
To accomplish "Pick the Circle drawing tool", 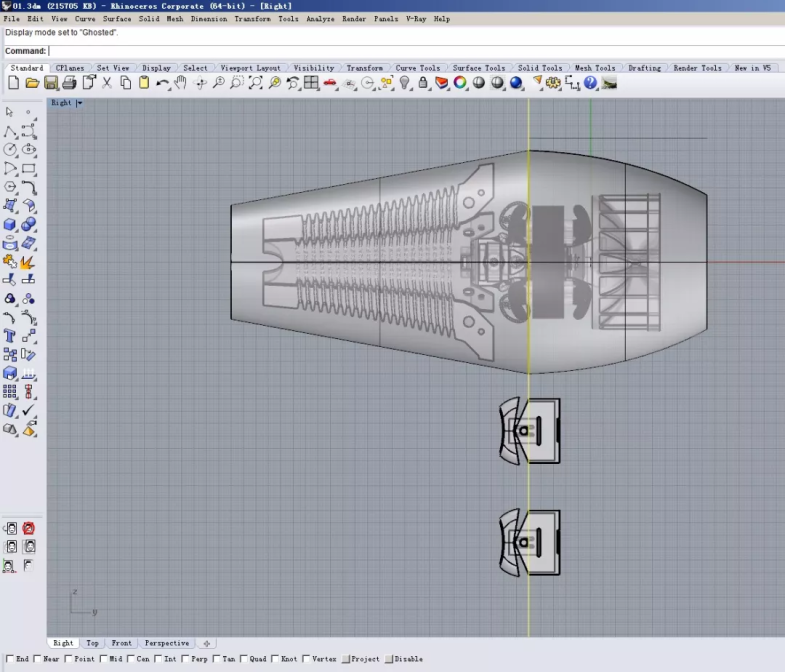I will coord(10,150).
